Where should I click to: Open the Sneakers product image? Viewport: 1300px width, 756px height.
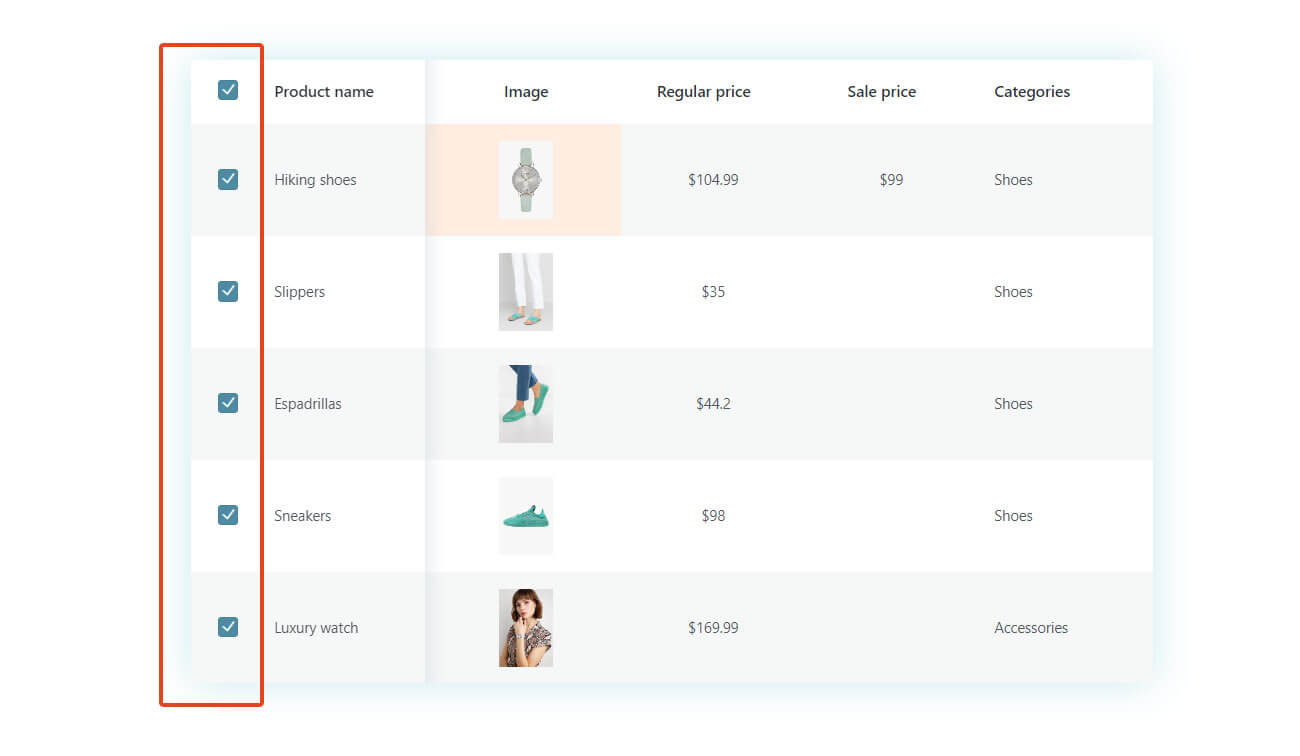click(x=526, y=516)
